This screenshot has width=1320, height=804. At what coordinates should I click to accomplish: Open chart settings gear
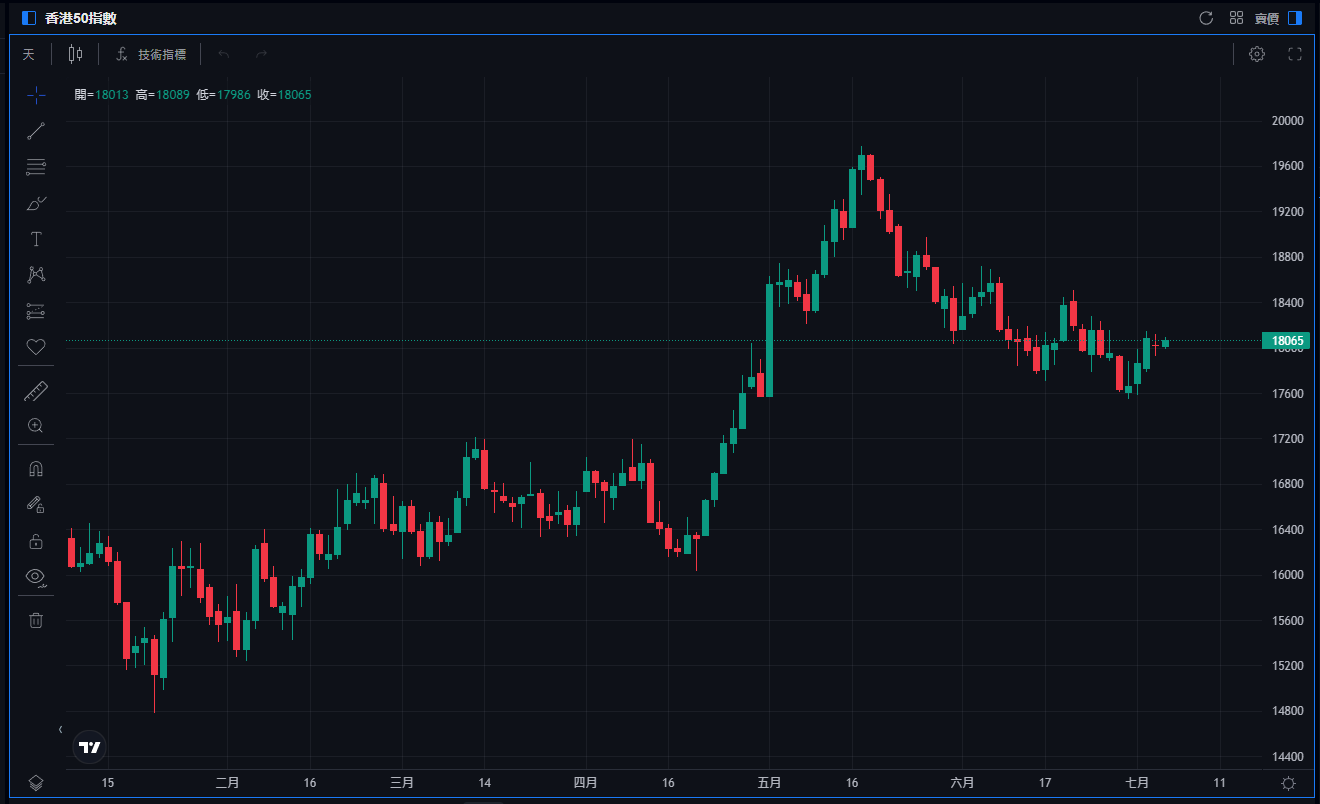pyautogui.click(x=1257, y=54)
